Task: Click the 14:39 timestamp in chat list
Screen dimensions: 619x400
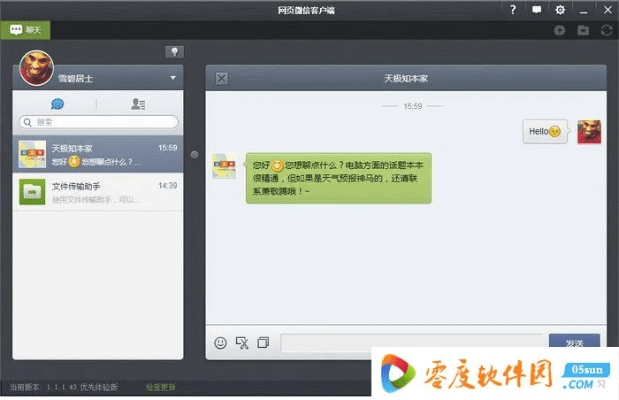Action: click(x=167, y=186)
